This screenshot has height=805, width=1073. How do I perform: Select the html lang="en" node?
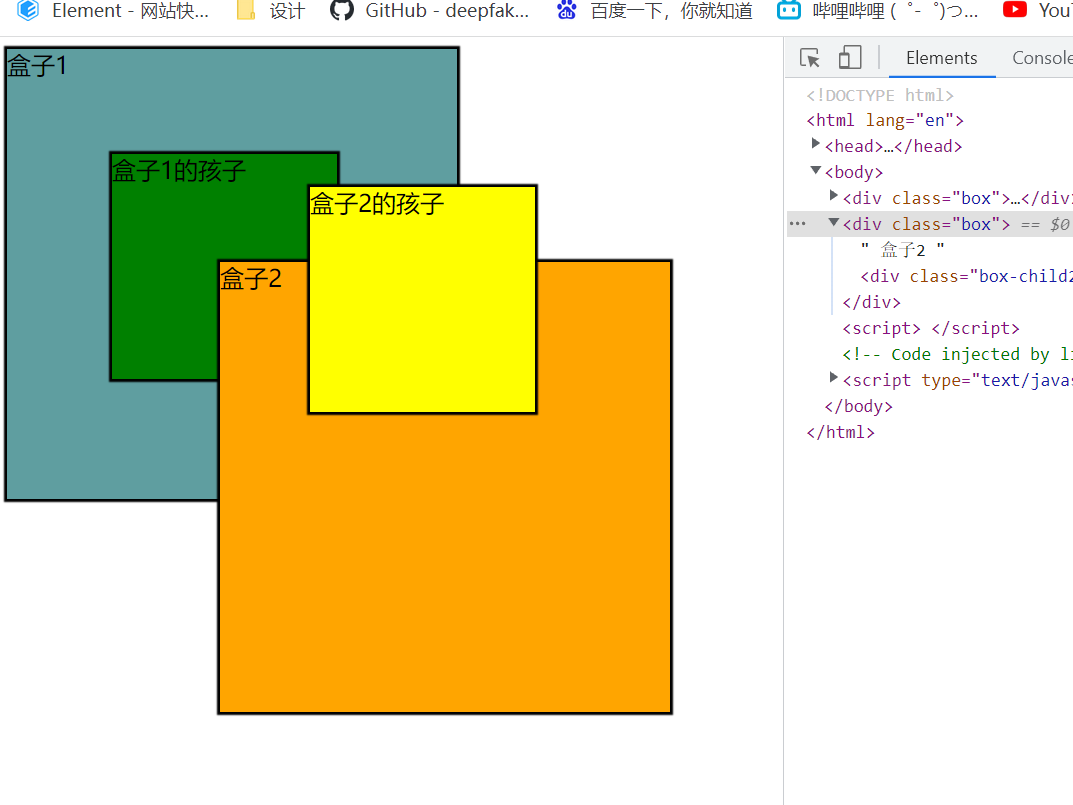pos(885,120)
